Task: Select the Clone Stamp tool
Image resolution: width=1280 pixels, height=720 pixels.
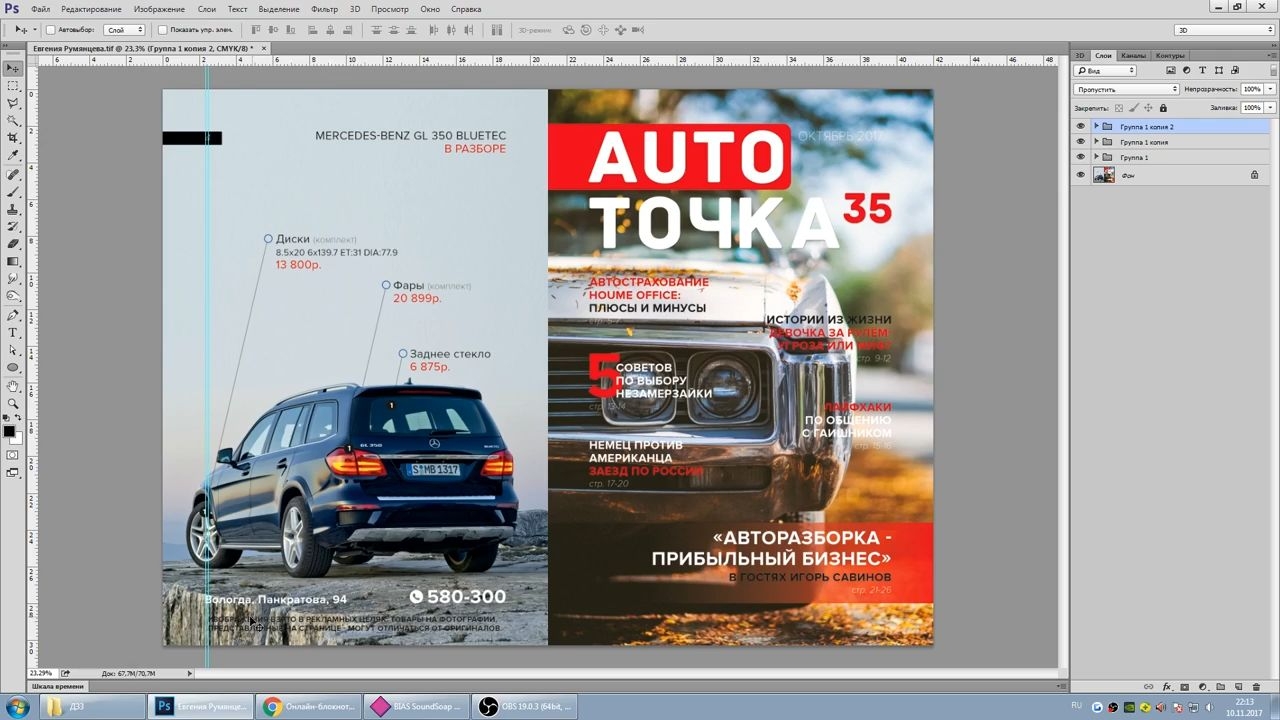Action: tap(13, 209)
